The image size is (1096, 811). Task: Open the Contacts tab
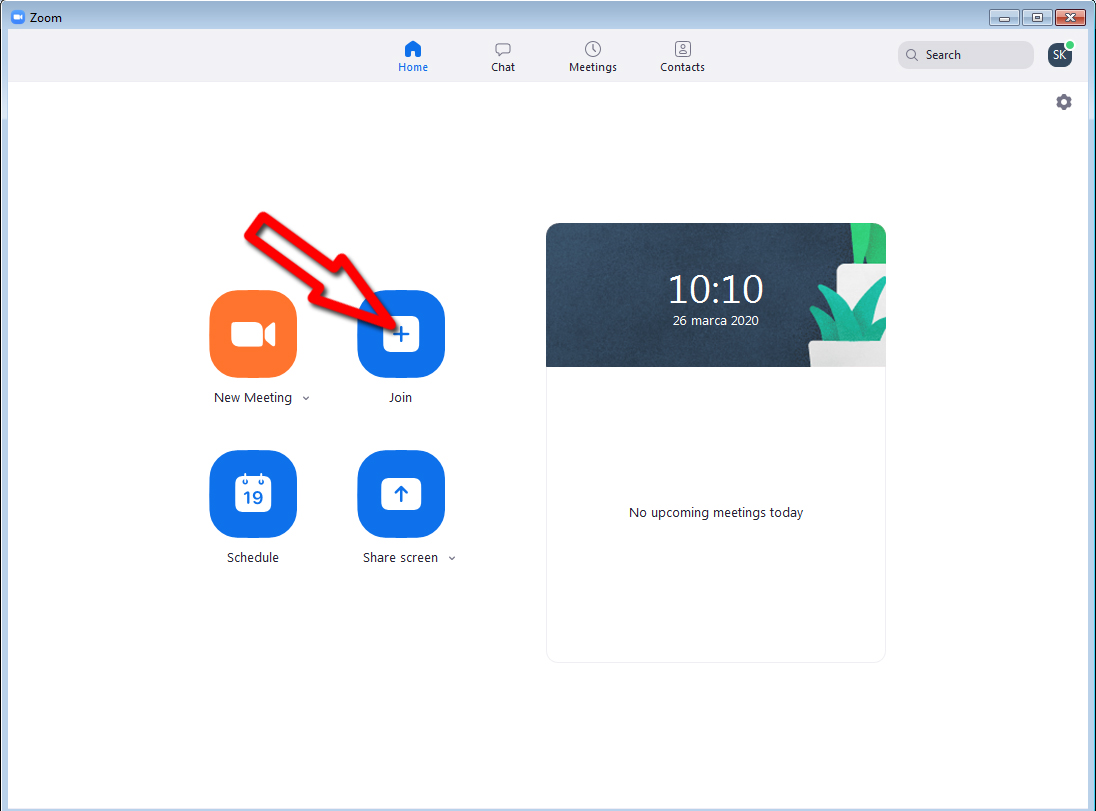pos(682,57)
